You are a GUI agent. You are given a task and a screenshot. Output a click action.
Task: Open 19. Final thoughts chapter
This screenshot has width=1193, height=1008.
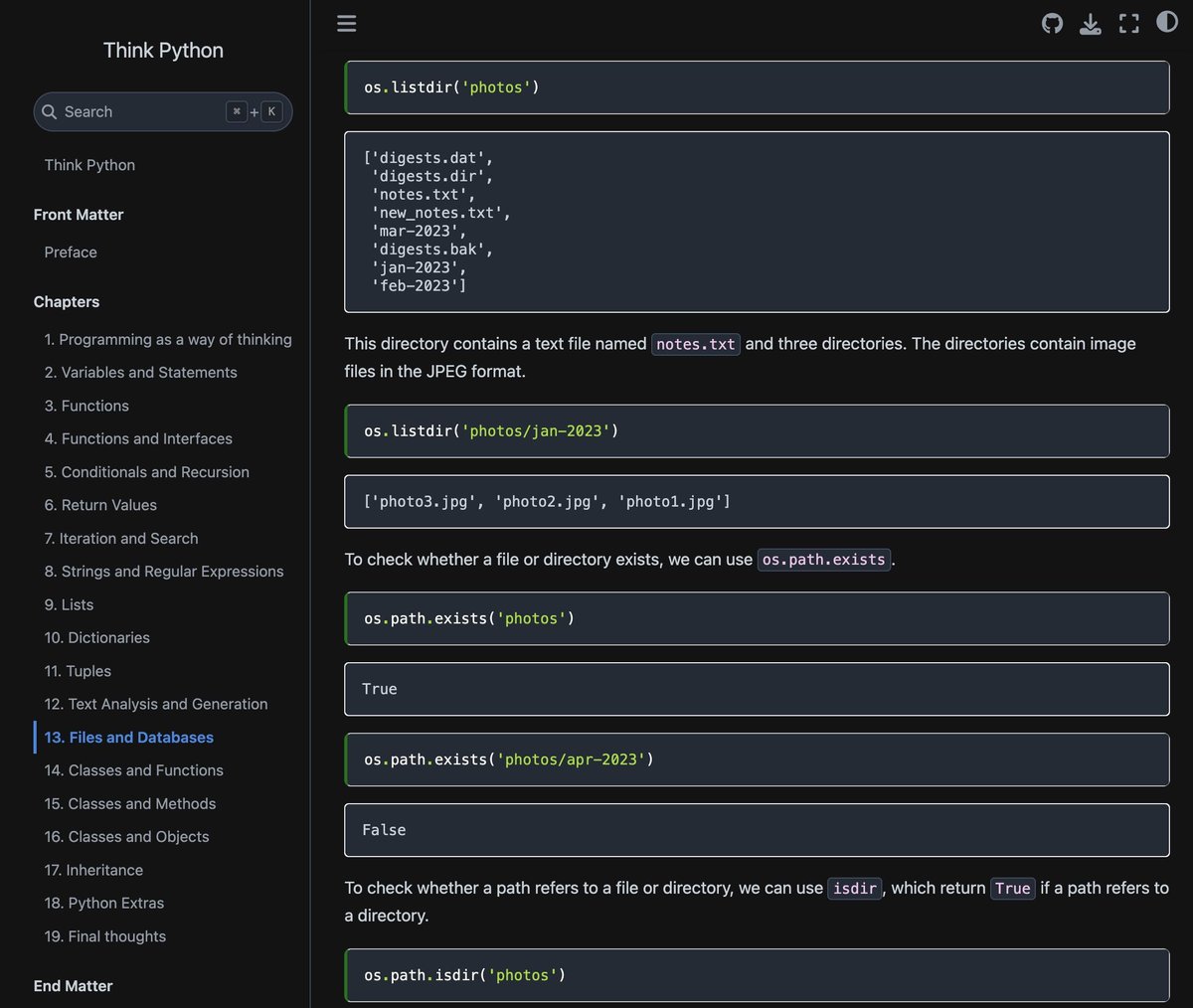coord(105,936)
